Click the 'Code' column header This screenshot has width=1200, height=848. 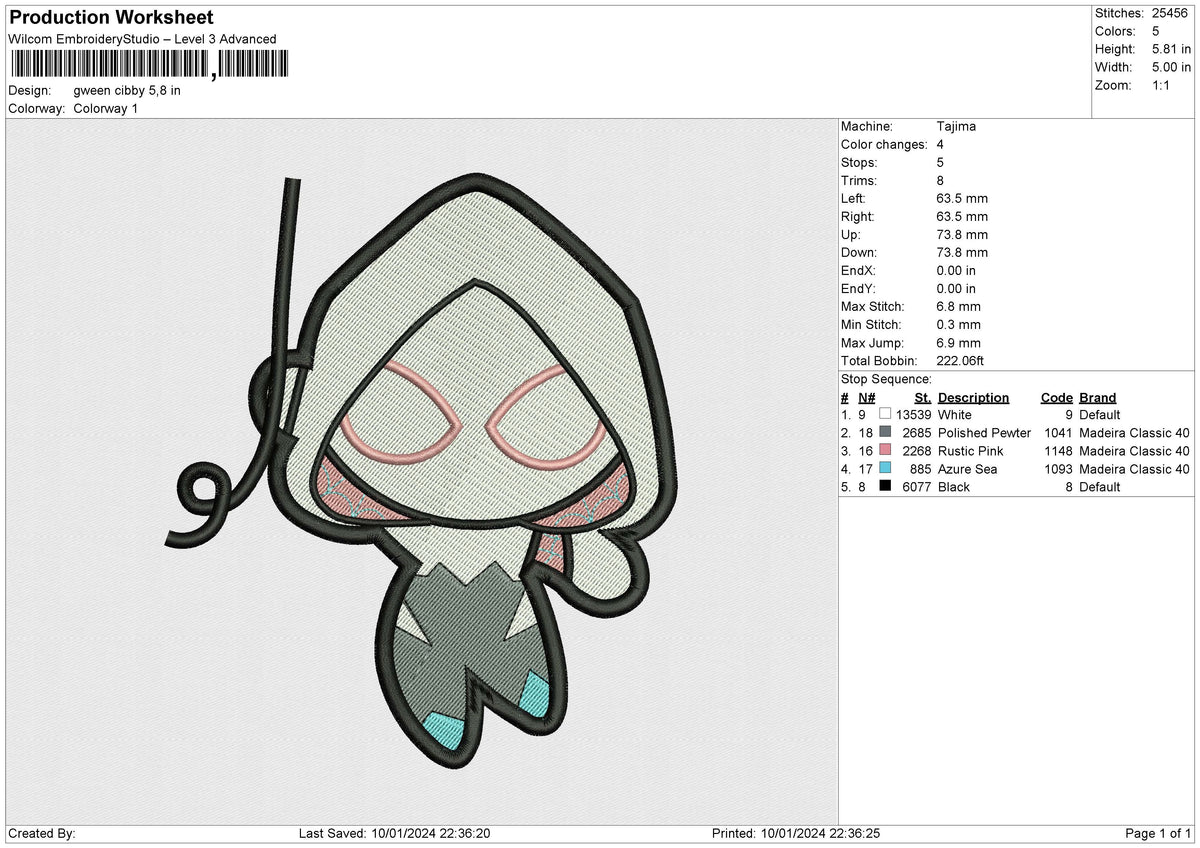click(1057, 397)
